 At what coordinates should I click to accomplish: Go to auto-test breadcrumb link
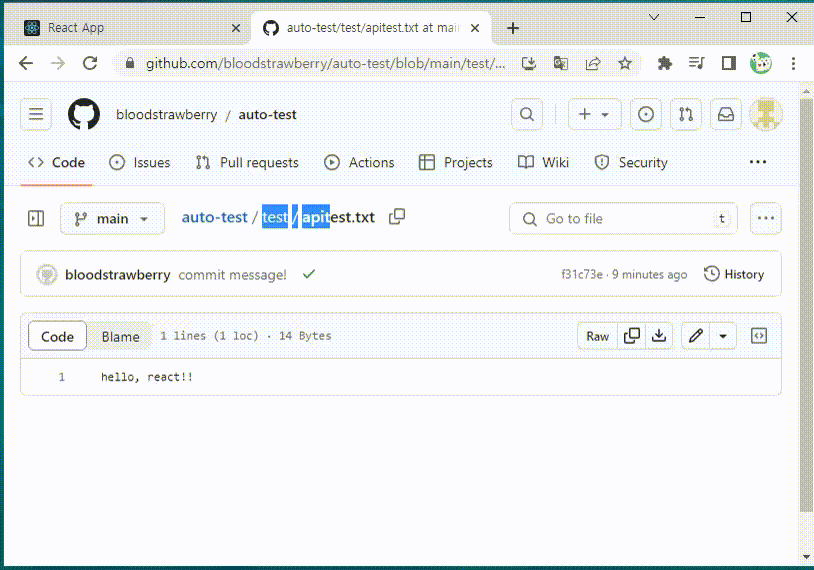(214, 217)
